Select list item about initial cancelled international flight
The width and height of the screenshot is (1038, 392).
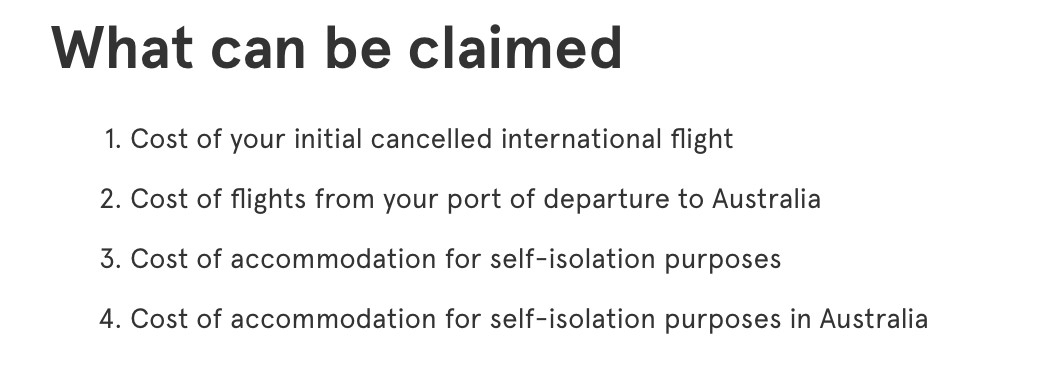click(x=432, y=140)
